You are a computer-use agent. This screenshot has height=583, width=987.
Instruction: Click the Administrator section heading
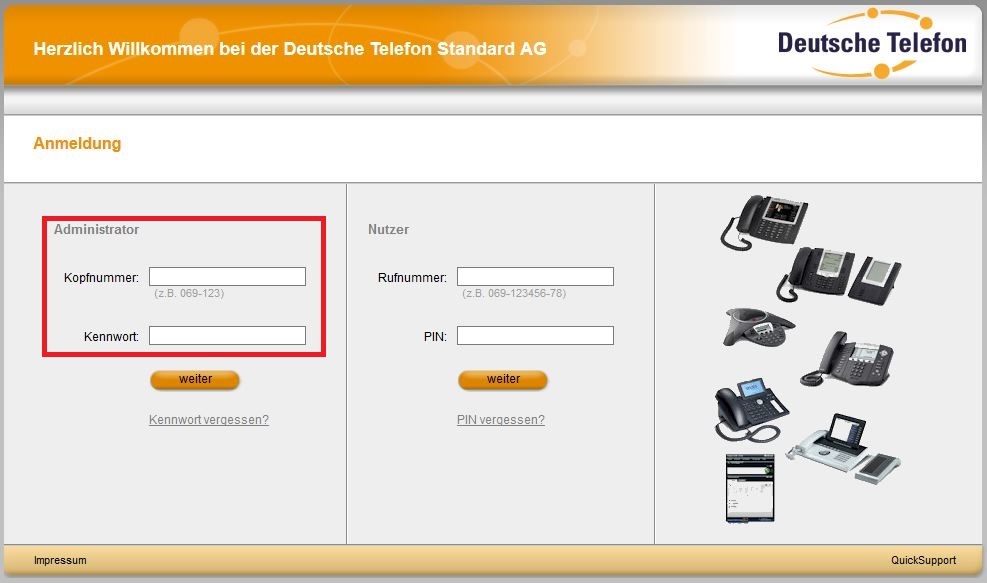pyautogui.click(x=96, y=230)
